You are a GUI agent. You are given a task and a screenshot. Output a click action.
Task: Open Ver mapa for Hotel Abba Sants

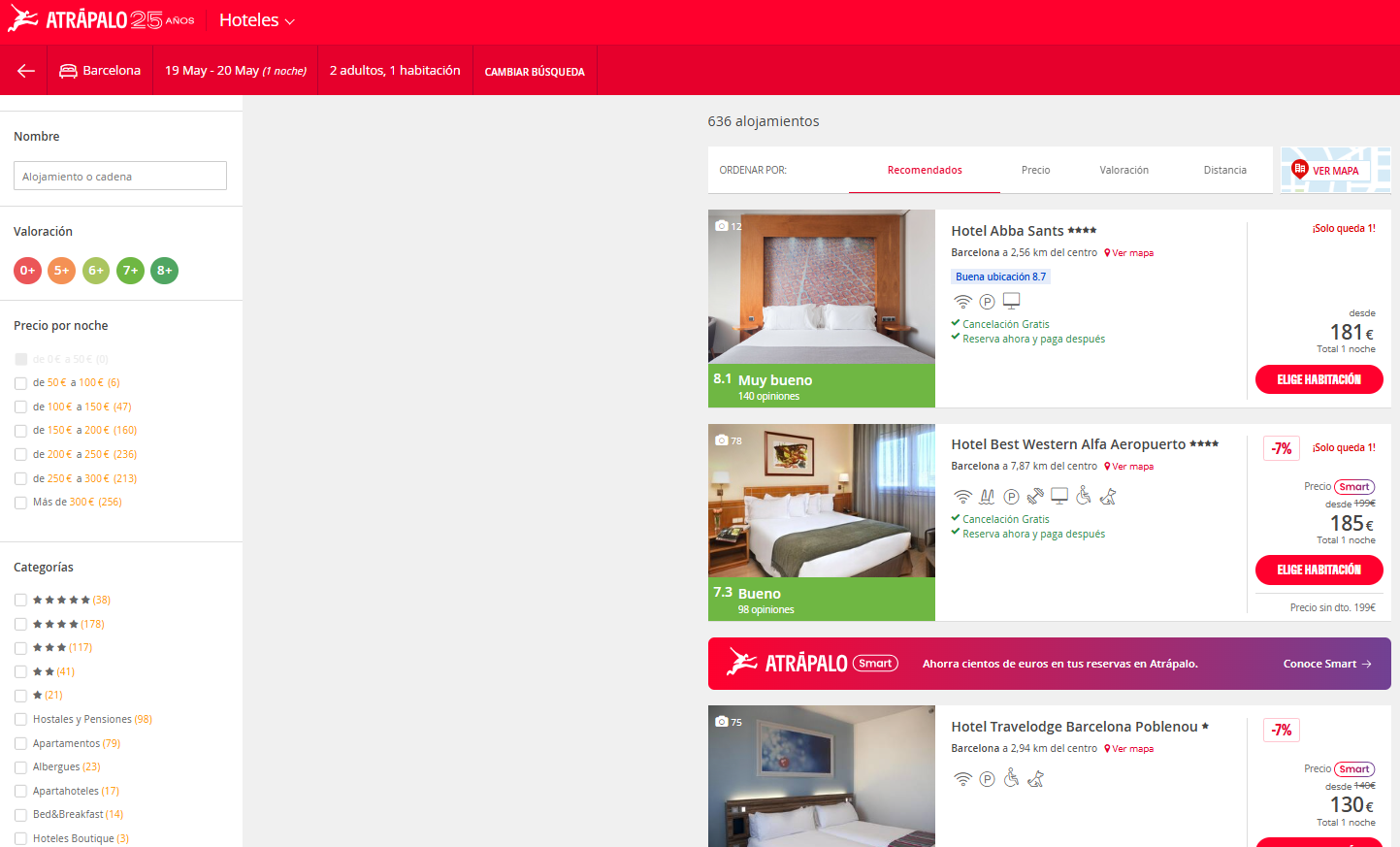pyautogui.click(x=1129, y=253)
